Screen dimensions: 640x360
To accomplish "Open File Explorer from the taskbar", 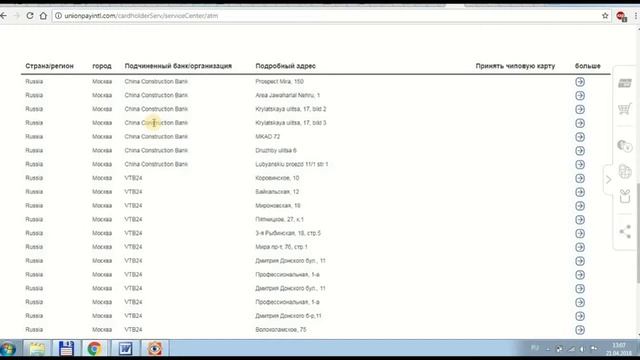I will click(x=37, y=349).
